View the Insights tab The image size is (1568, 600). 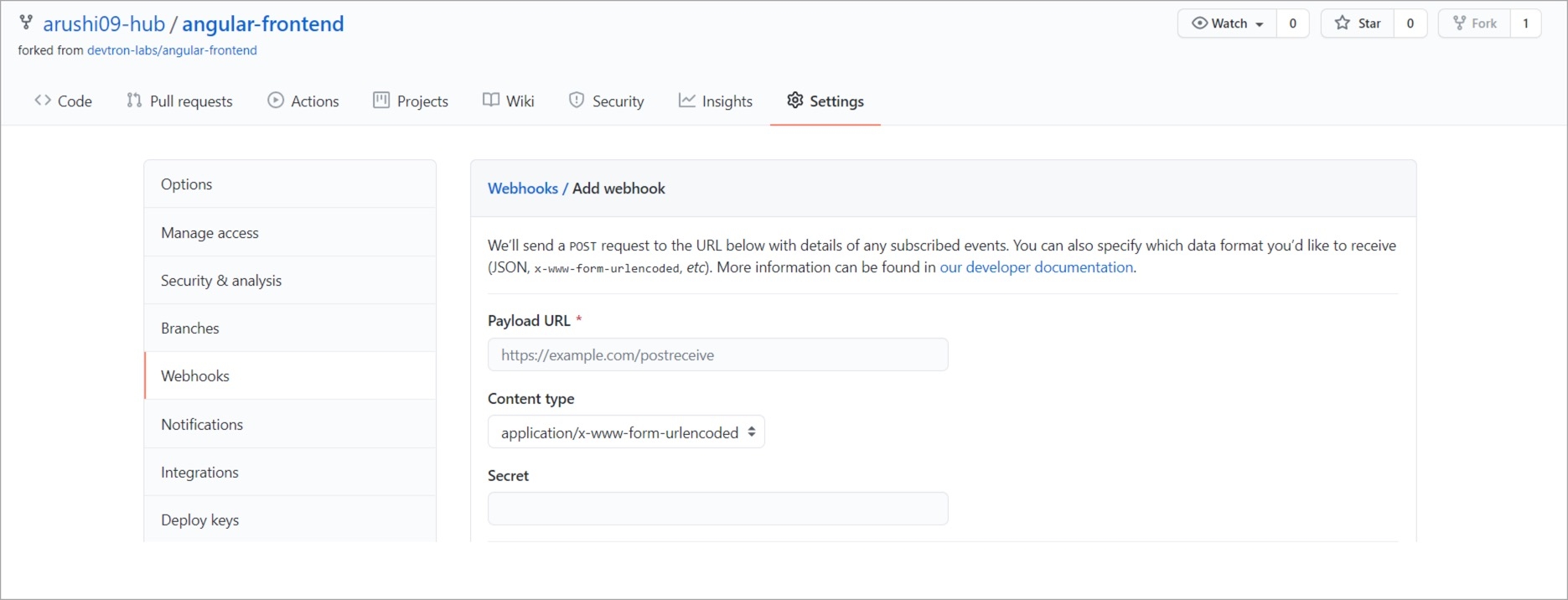pos(716,101)
